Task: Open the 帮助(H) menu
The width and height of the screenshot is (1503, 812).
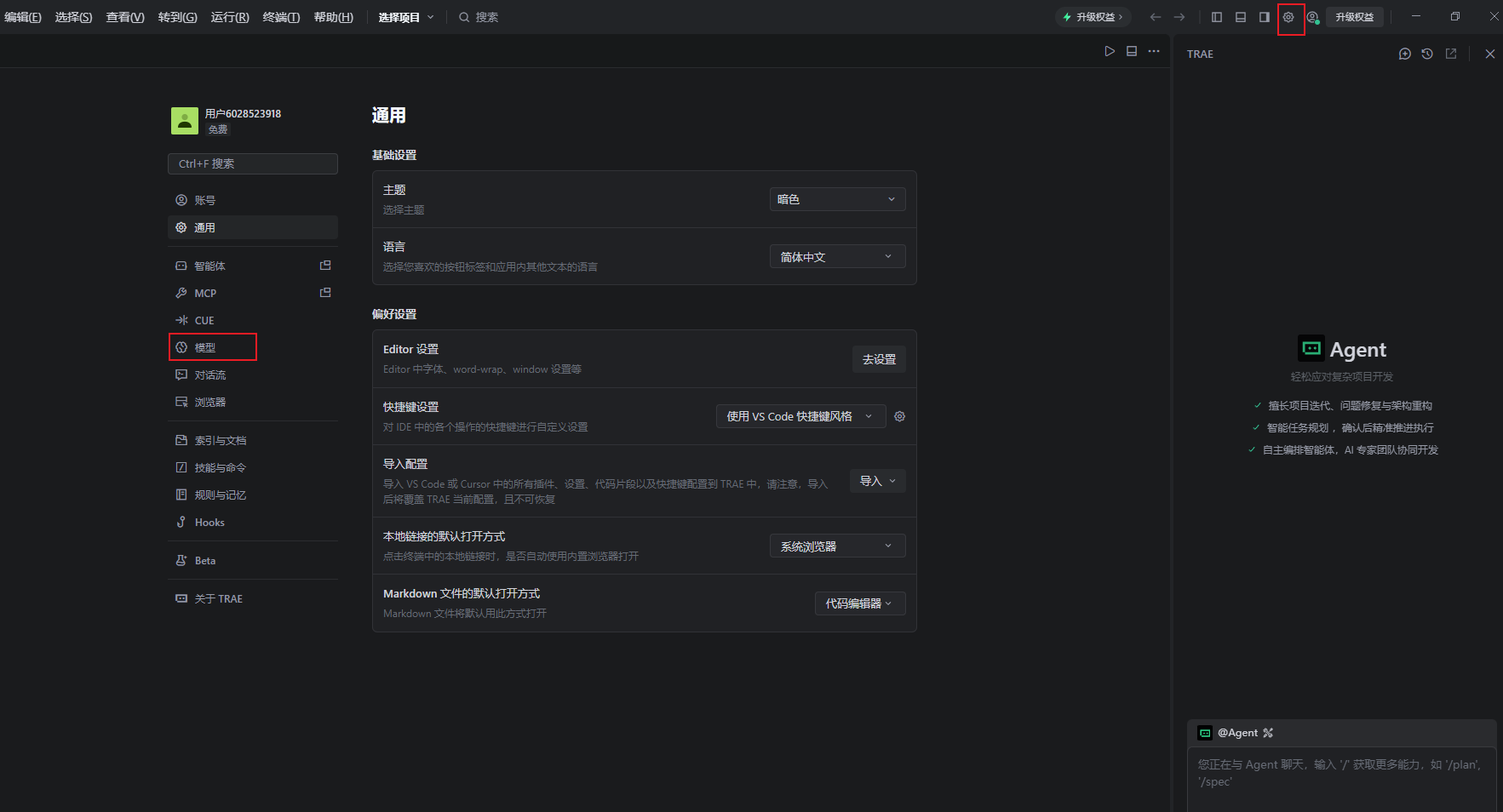Action: [333, 17]
